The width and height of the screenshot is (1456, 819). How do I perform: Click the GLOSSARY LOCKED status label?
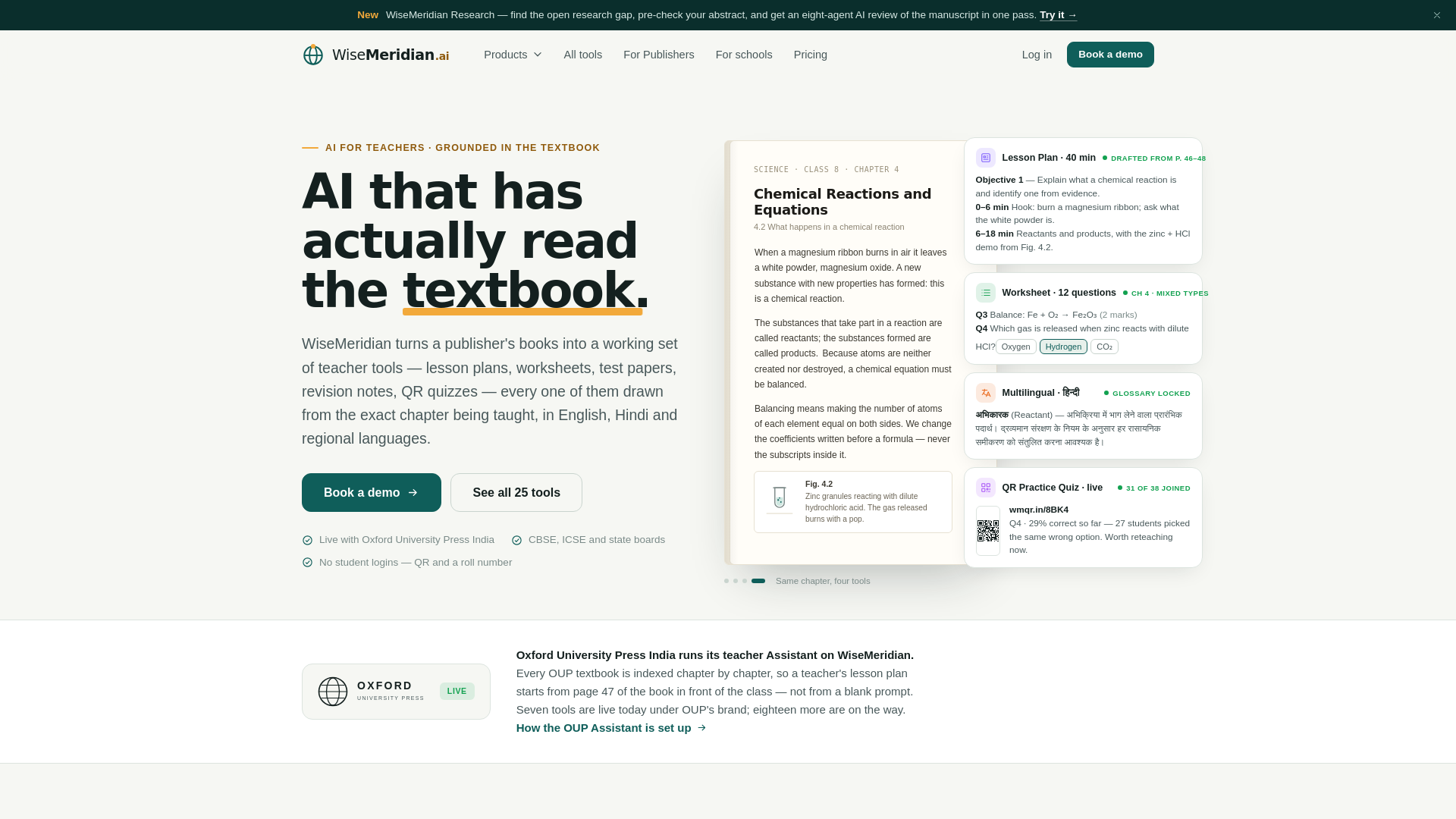(1147, 394)
